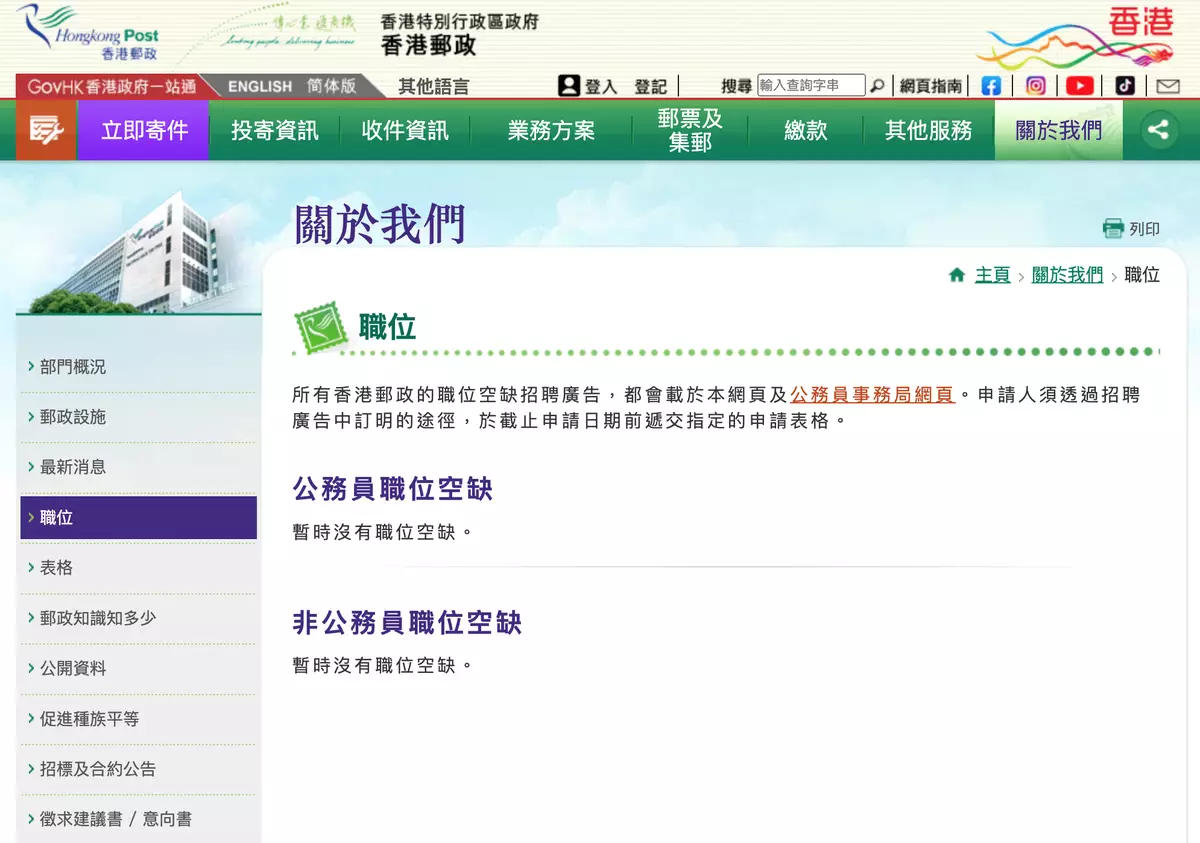Viewport: 1200px width, 843px height.
Task: Open the 投寄資訊 navigation menu
Action: 274,130
